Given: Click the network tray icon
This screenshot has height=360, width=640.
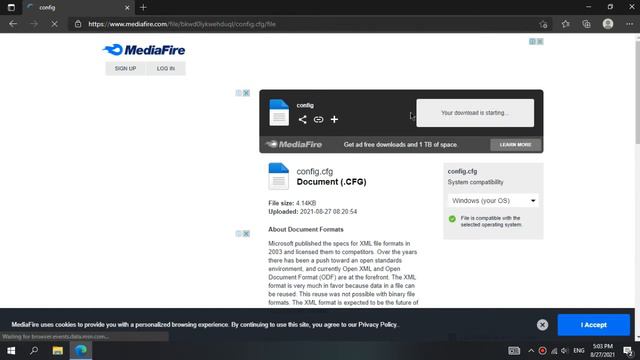Looking at the screenshot, I should (x=554, y=351).
